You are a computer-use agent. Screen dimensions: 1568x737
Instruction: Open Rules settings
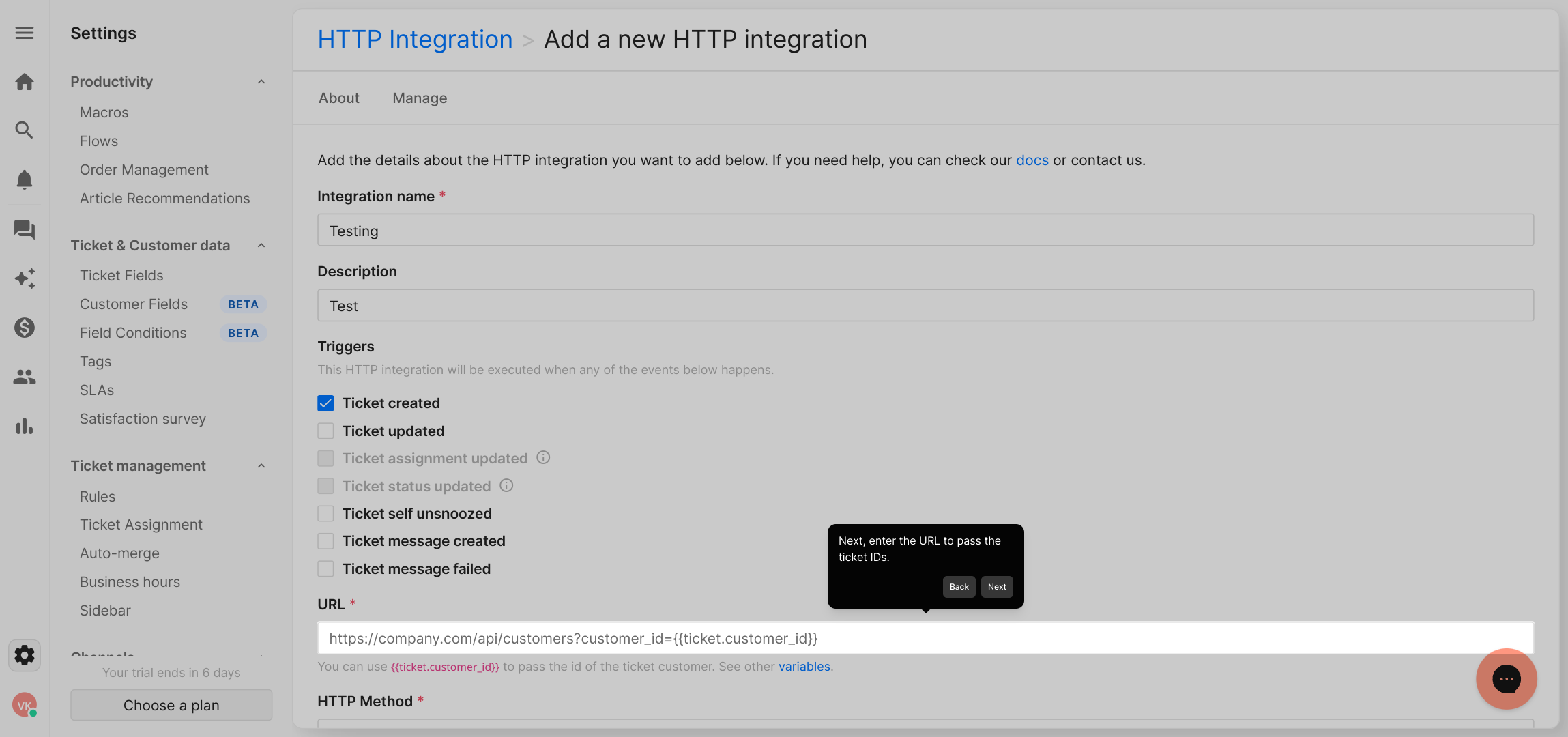coord(98,497)
